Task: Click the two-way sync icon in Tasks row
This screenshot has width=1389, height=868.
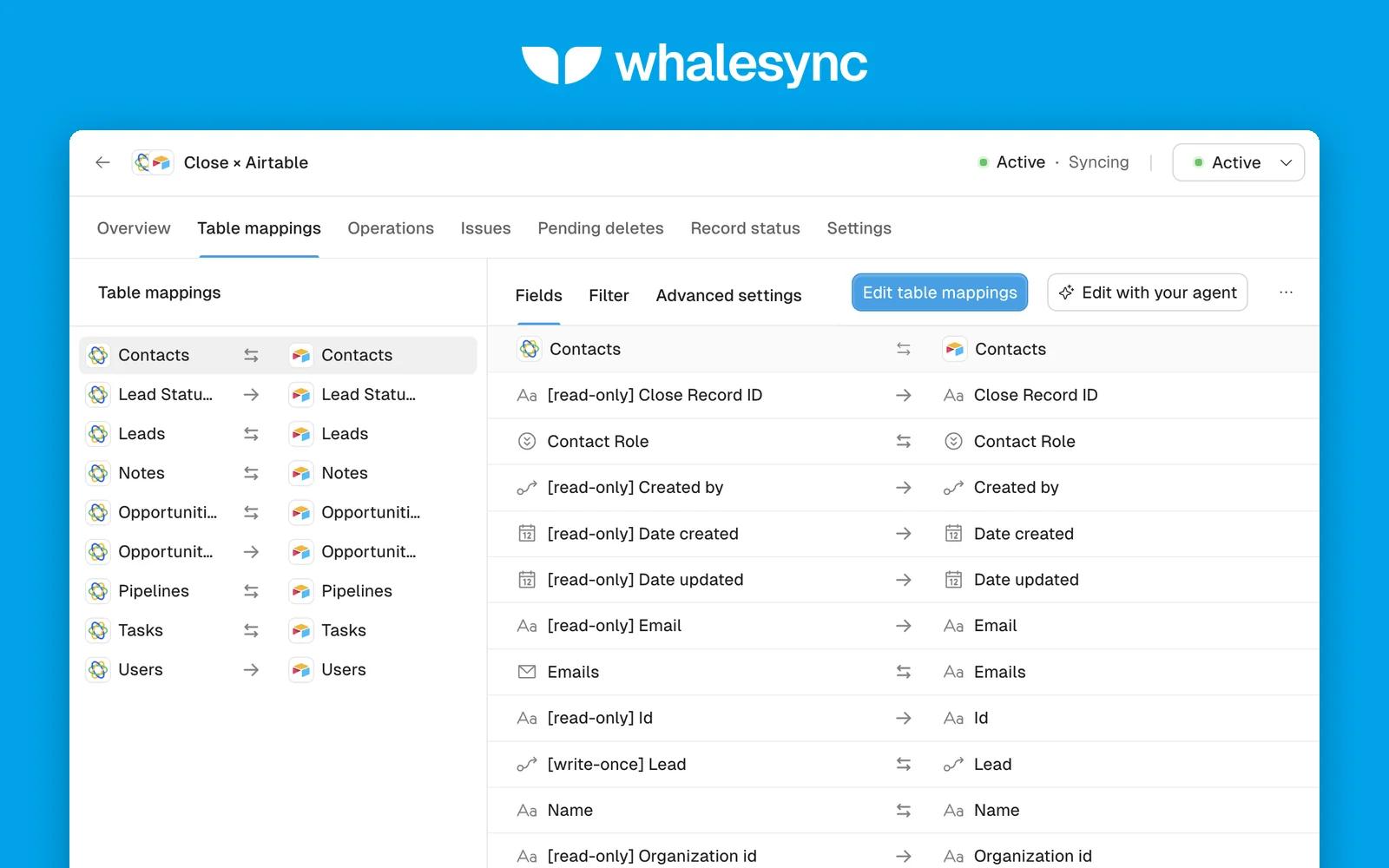Action: point(251,630)
